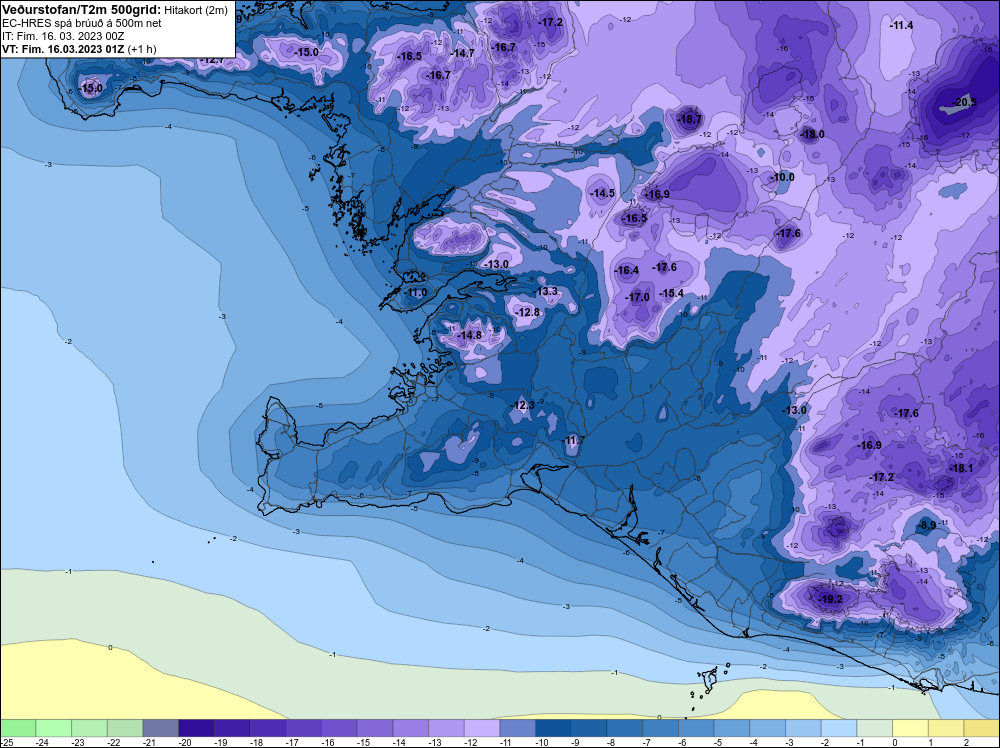Select the legend swatch between -15 and -14
The width and height of the screenshot is (1000, 748).
(375, 728)
